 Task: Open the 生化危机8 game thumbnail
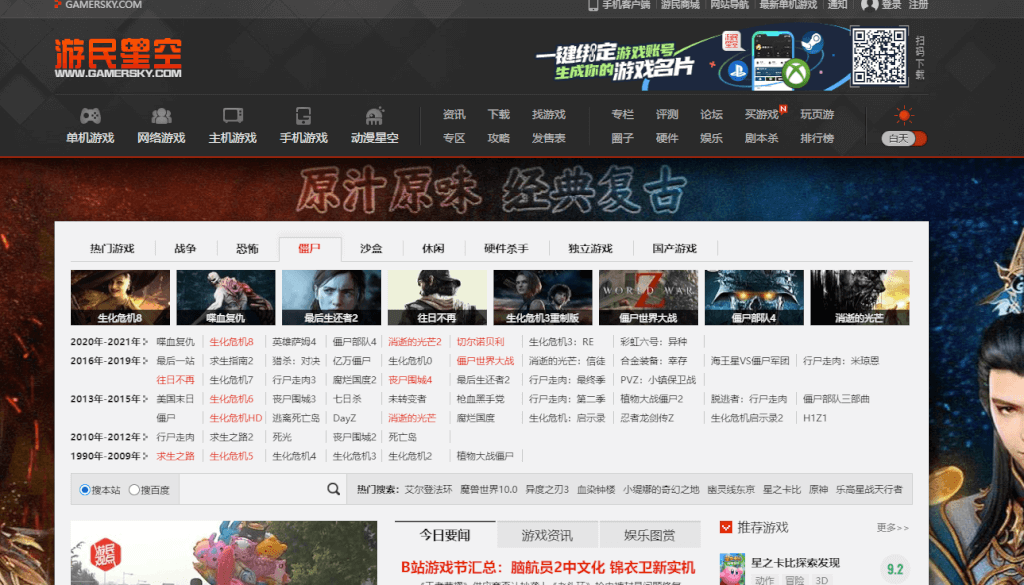(x=120, y=298)
